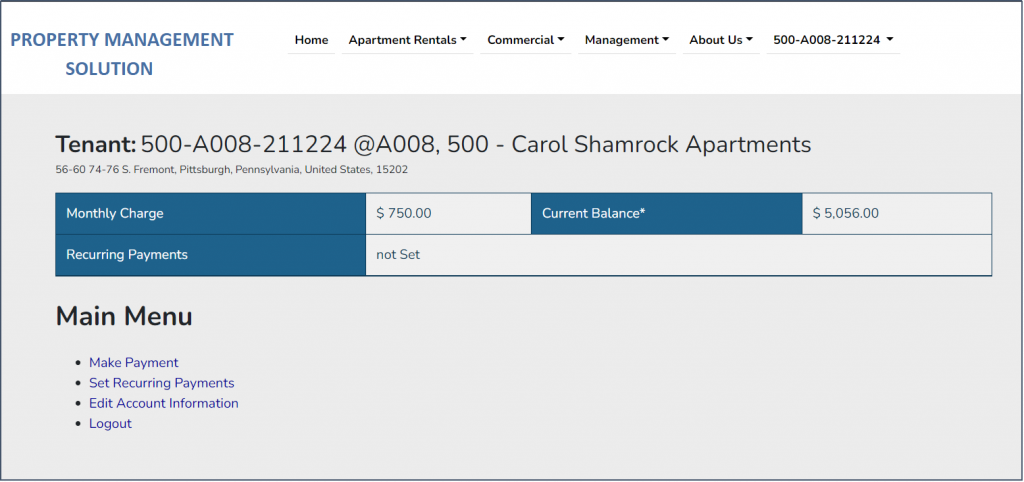The height and width of the screenshot is (482, 1024).
Task: Click the Logout link
Action: click(110, 424)
